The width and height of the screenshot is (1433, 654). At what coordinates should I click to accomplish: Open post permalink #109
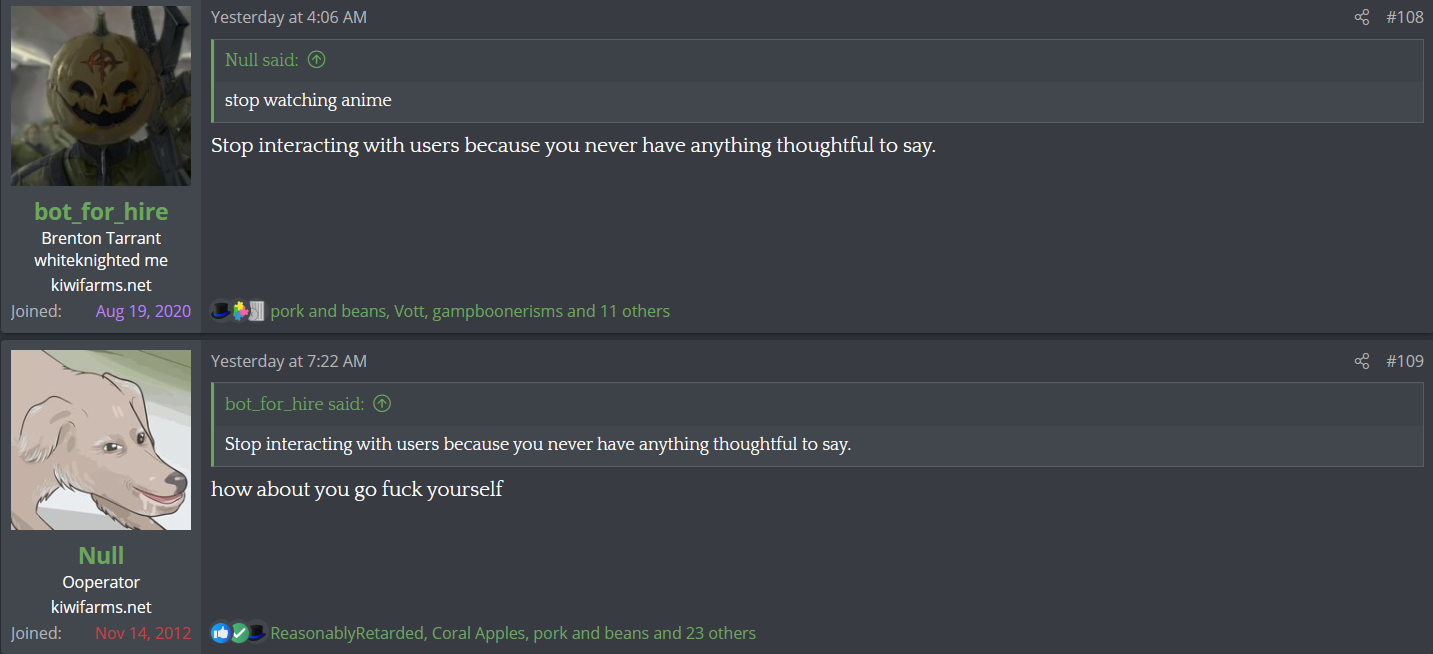1404,361
